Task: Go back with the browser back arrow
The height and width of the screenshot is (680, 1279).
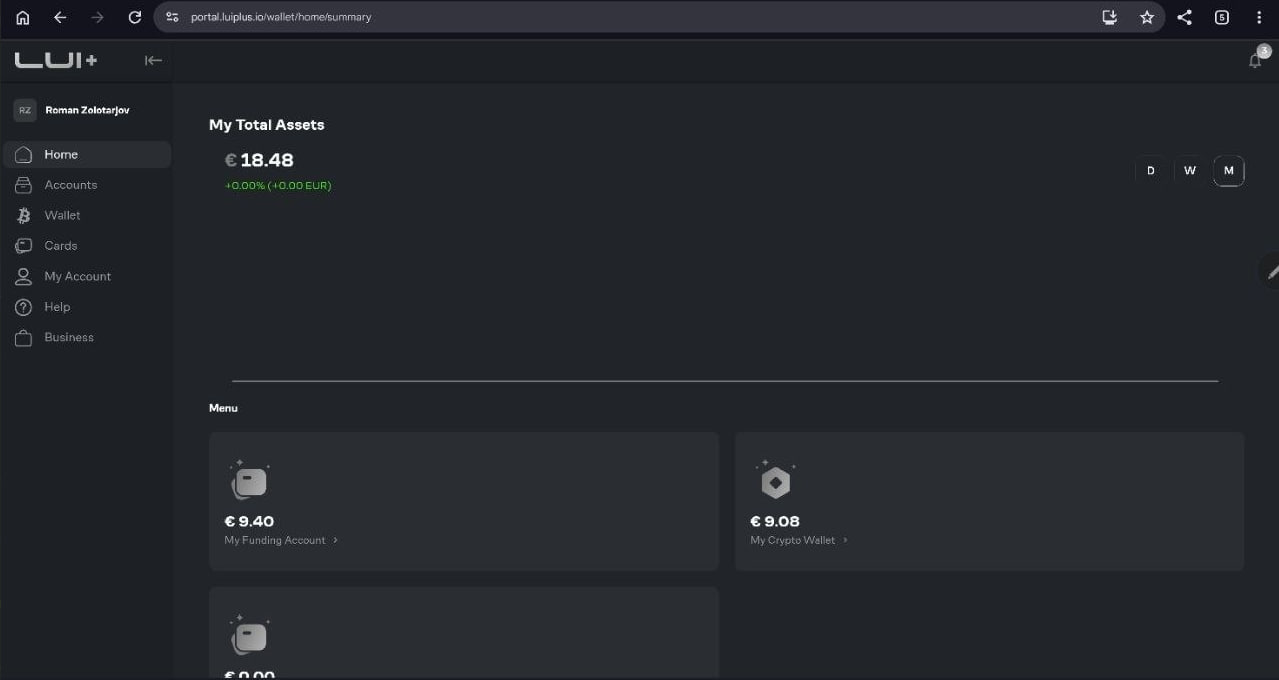Action: [x=60, y=17]
